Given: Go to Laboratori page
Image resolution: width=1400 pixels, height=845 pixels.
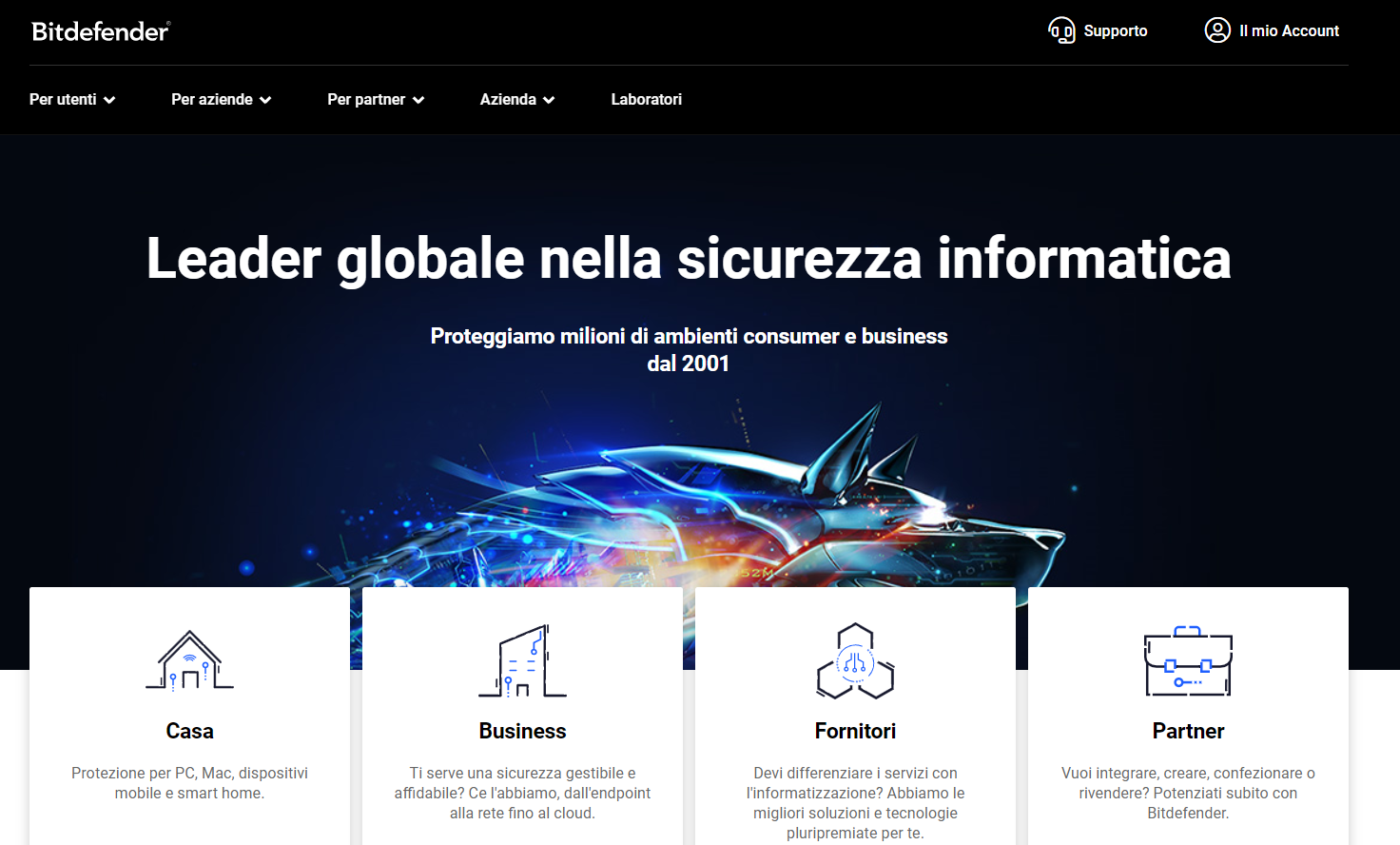Looking at the screenshot, I should click(x=647, y=99).
